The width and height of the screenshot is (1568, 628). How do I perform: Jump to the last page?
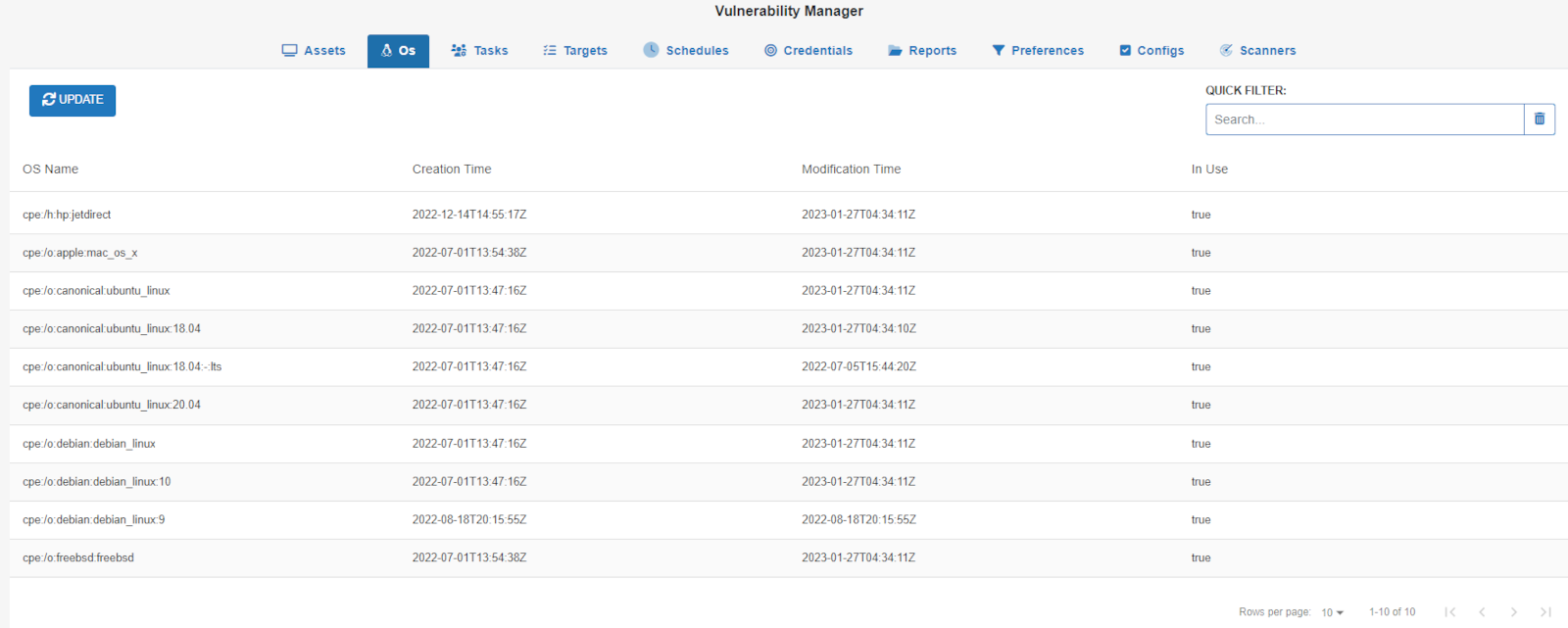(x=1545, y=612)
